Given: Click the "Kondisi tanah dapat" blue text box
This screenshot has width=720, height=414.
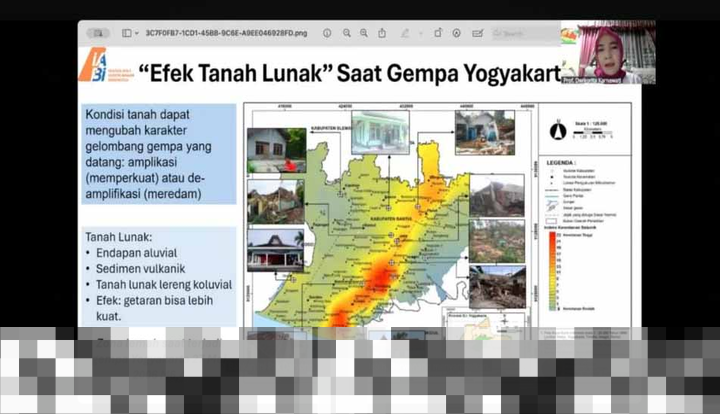Looking at the screenshot, I should [158, 154].
